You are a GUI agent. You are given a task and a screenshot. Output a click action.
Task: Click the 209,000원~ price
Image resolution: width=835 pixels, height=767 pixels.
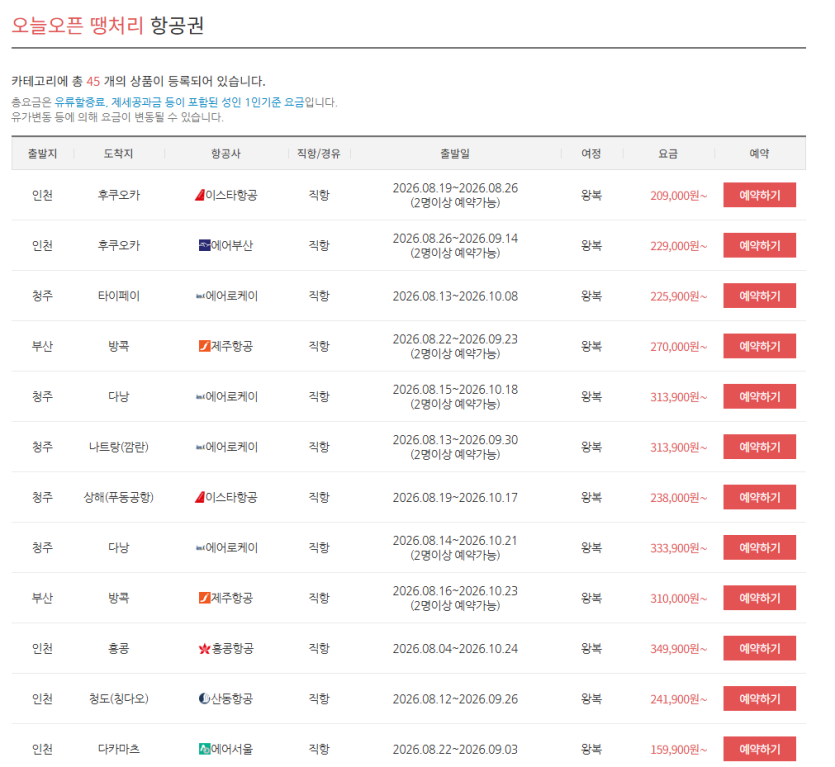[x=678, y=195]
